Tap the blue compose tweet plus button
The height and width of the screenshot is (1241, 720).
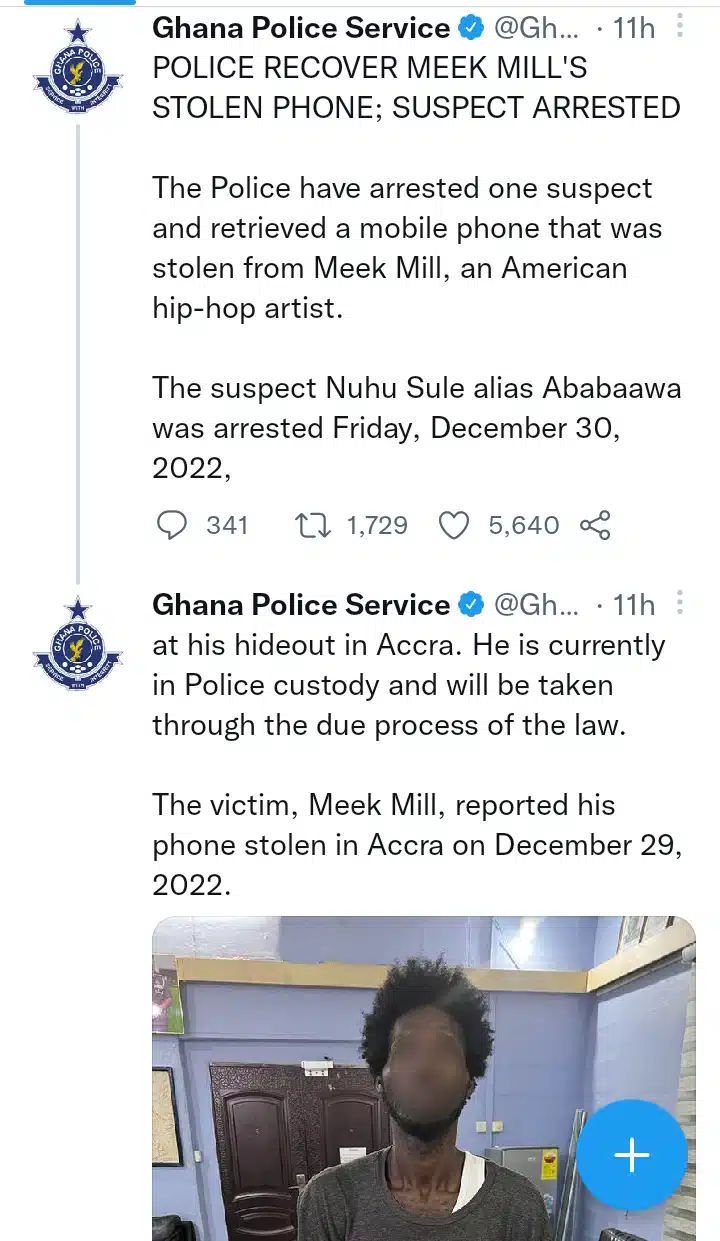coord(632,1155)
